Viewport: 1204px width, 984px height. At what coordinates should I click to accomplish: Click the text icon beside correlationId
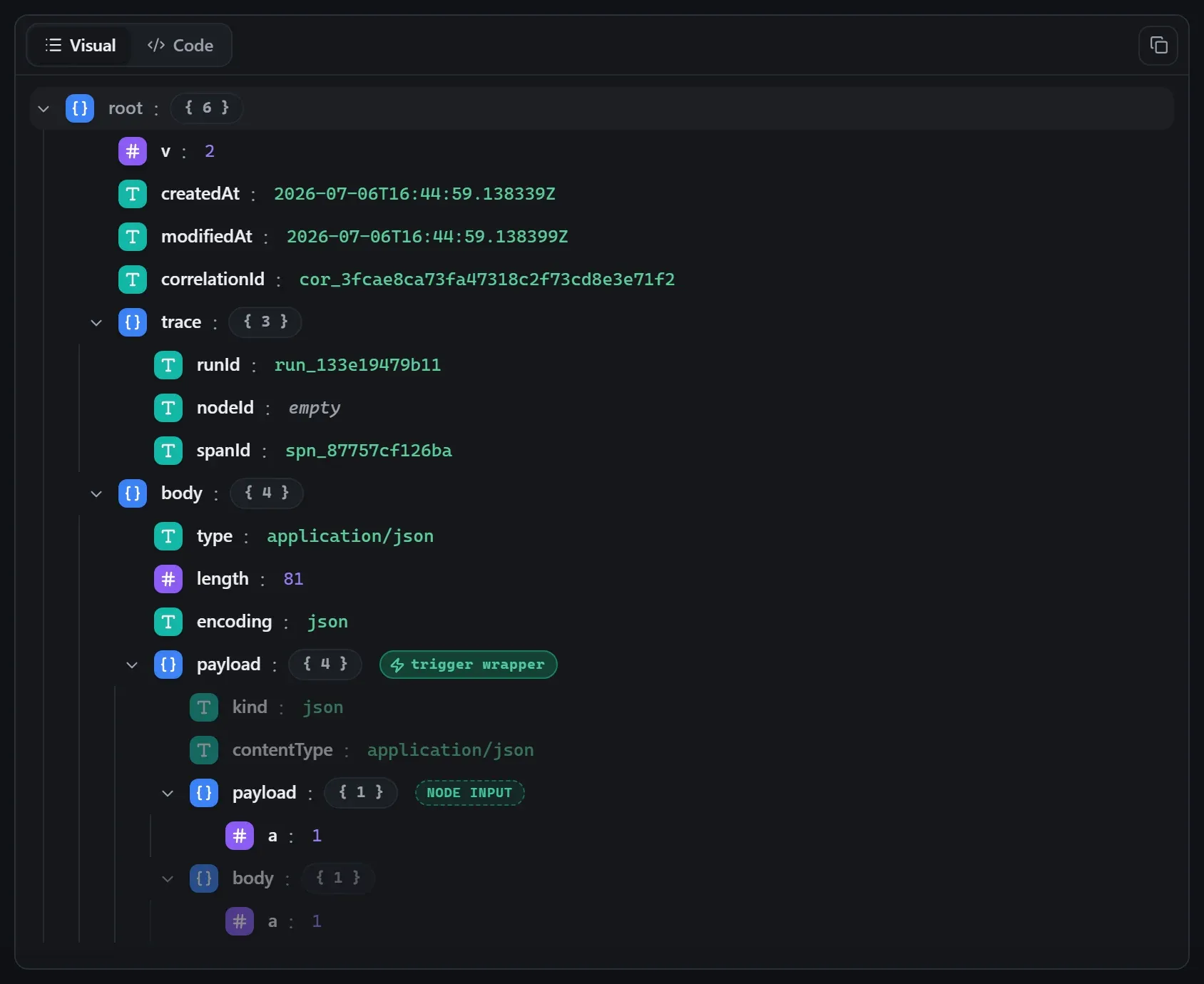[133, 280]
